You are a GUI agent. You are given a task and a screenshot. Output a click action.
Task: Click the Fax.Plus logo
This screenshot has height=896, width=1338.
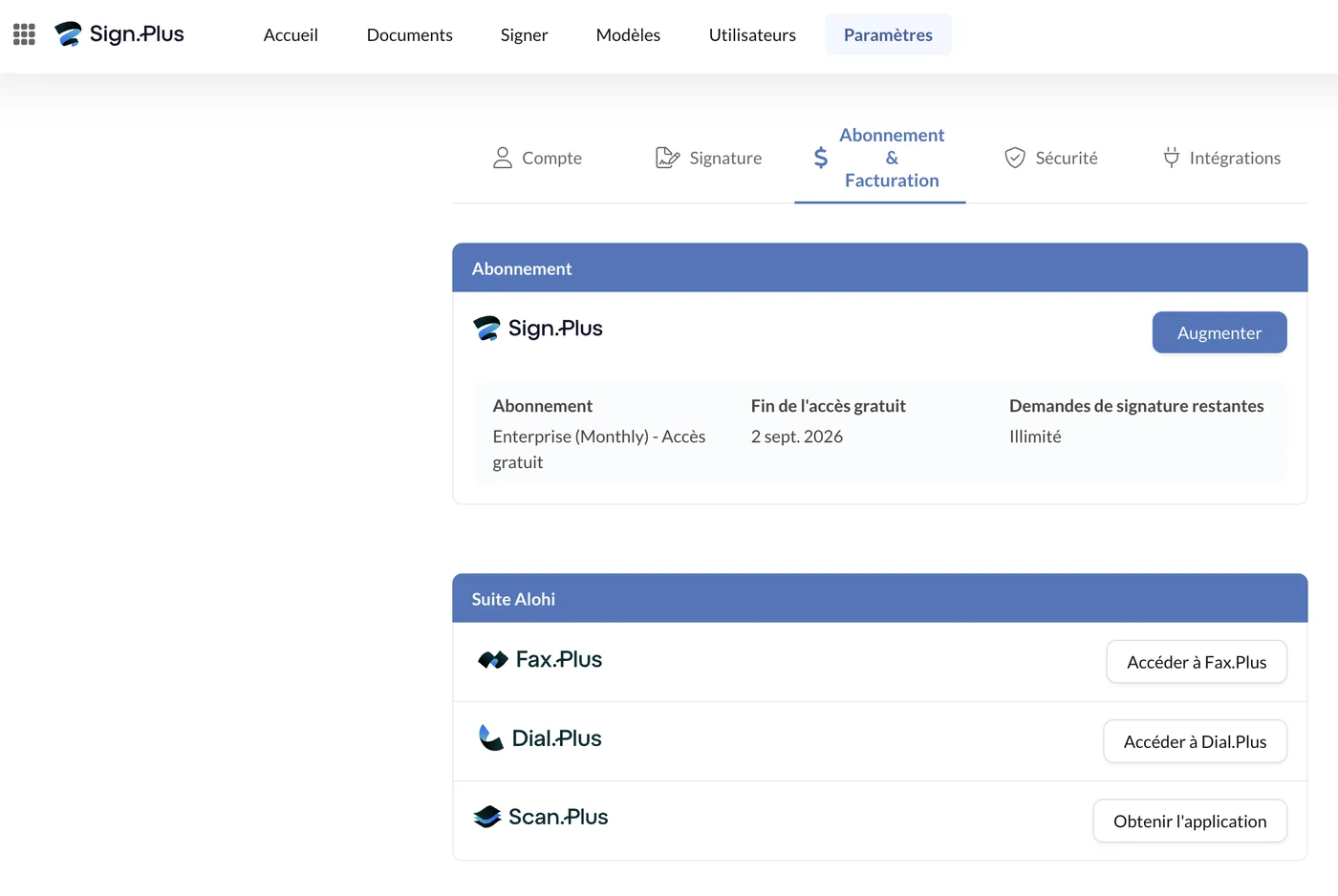(540, 660)
